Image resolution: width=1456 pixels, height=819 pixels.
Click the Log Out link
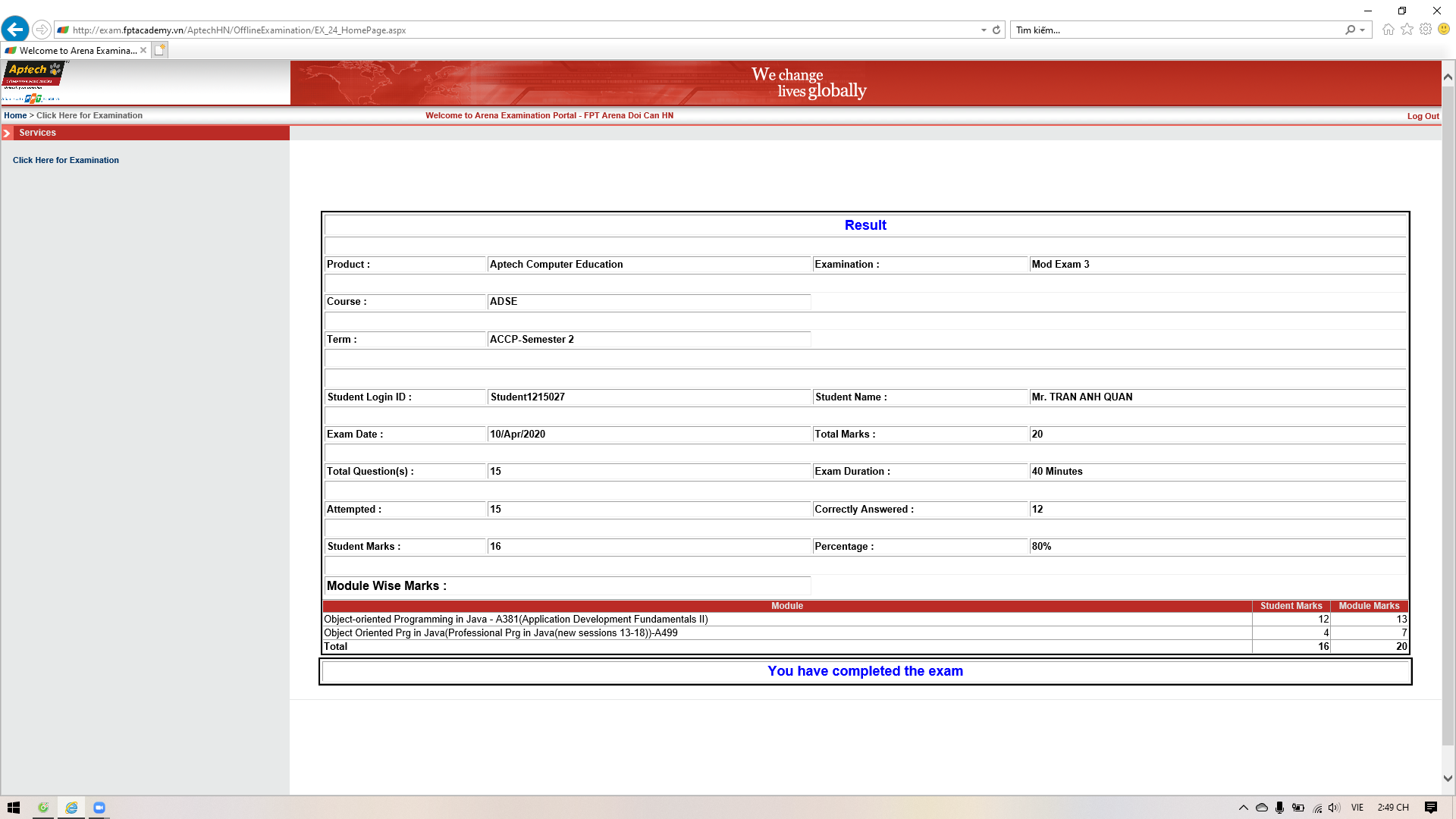pos(1423,116)
